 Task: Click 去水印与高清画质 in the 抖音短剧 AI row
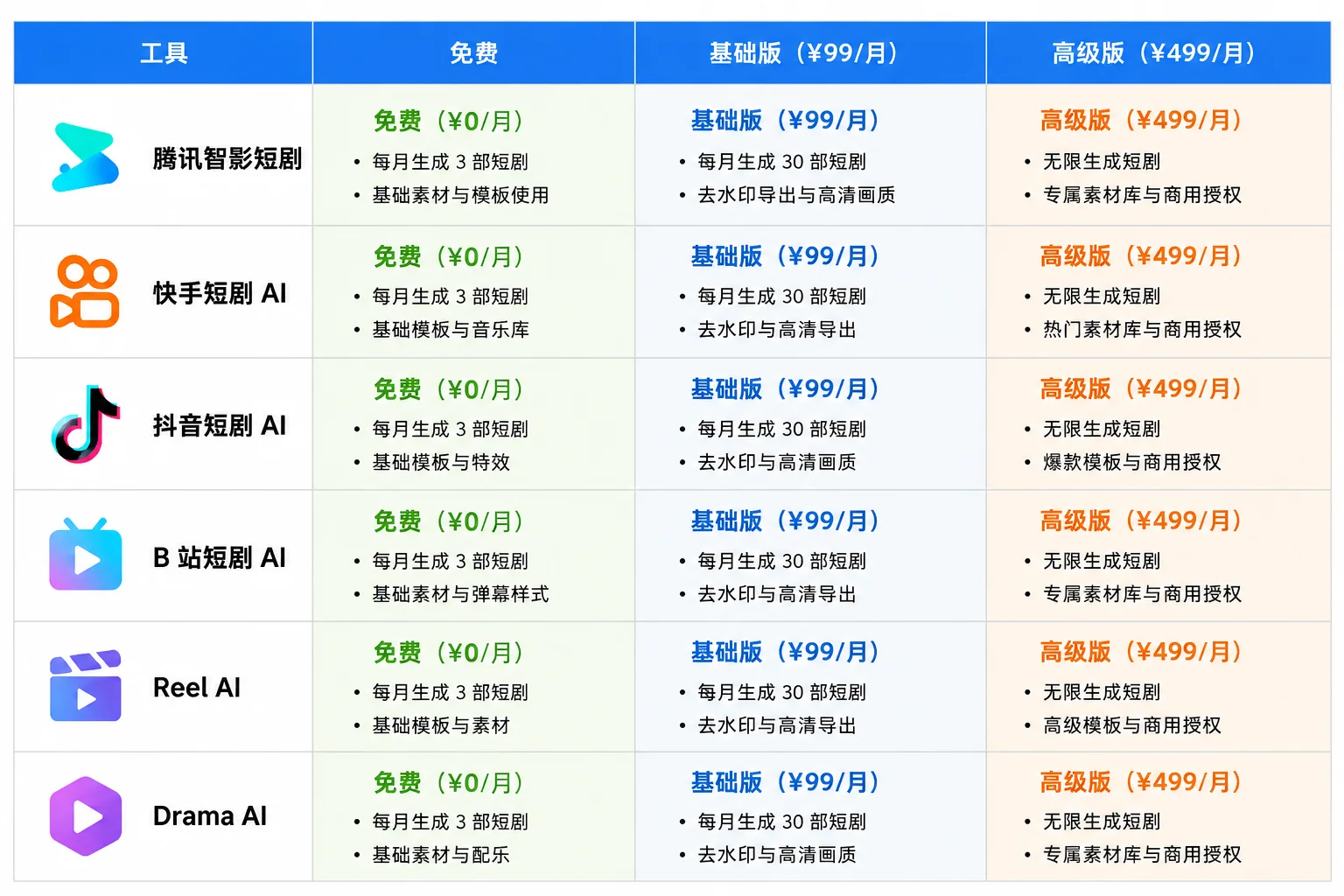[777, 462]
